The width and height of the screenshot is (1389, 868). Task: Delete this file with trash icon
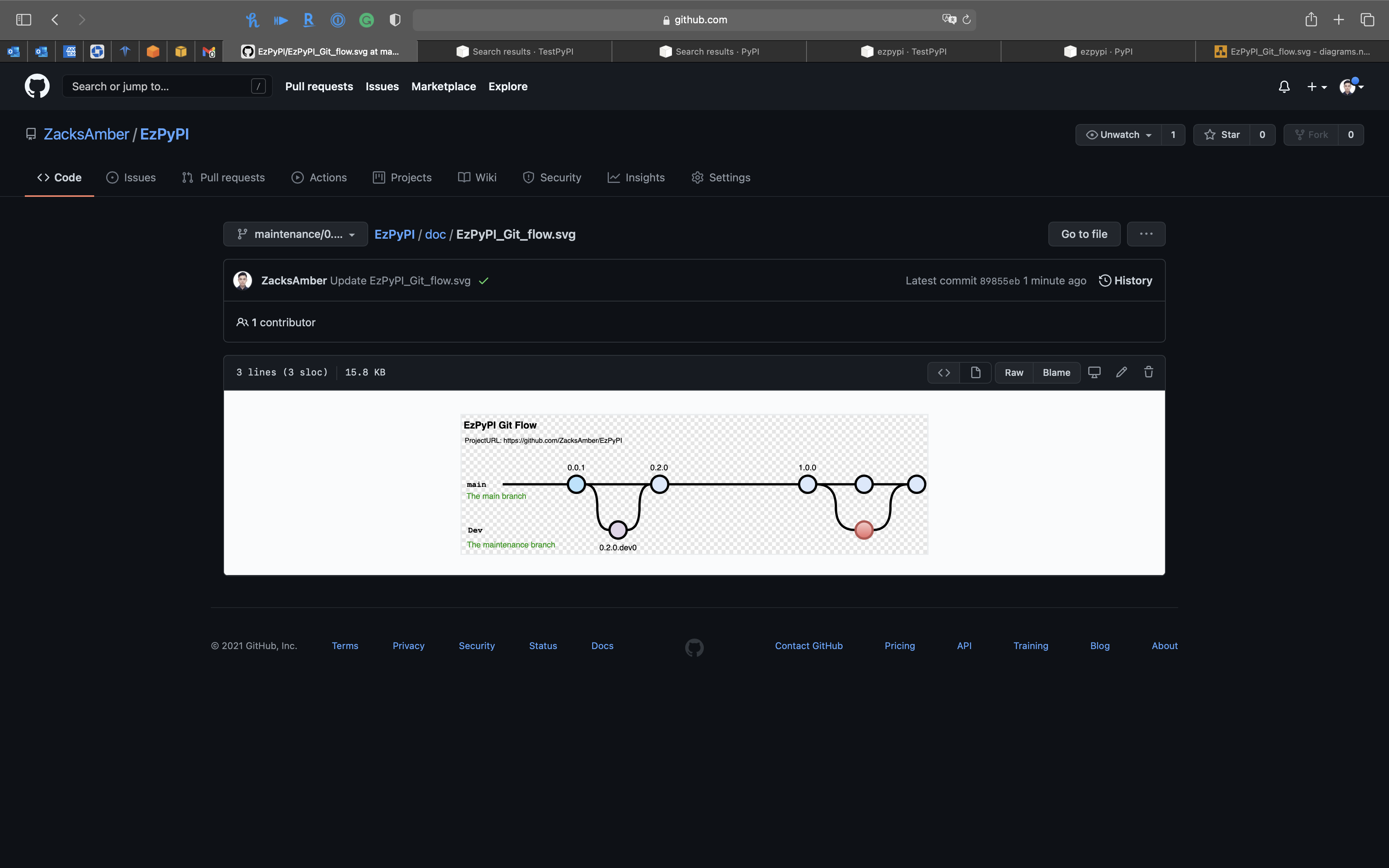(1148, 372)
